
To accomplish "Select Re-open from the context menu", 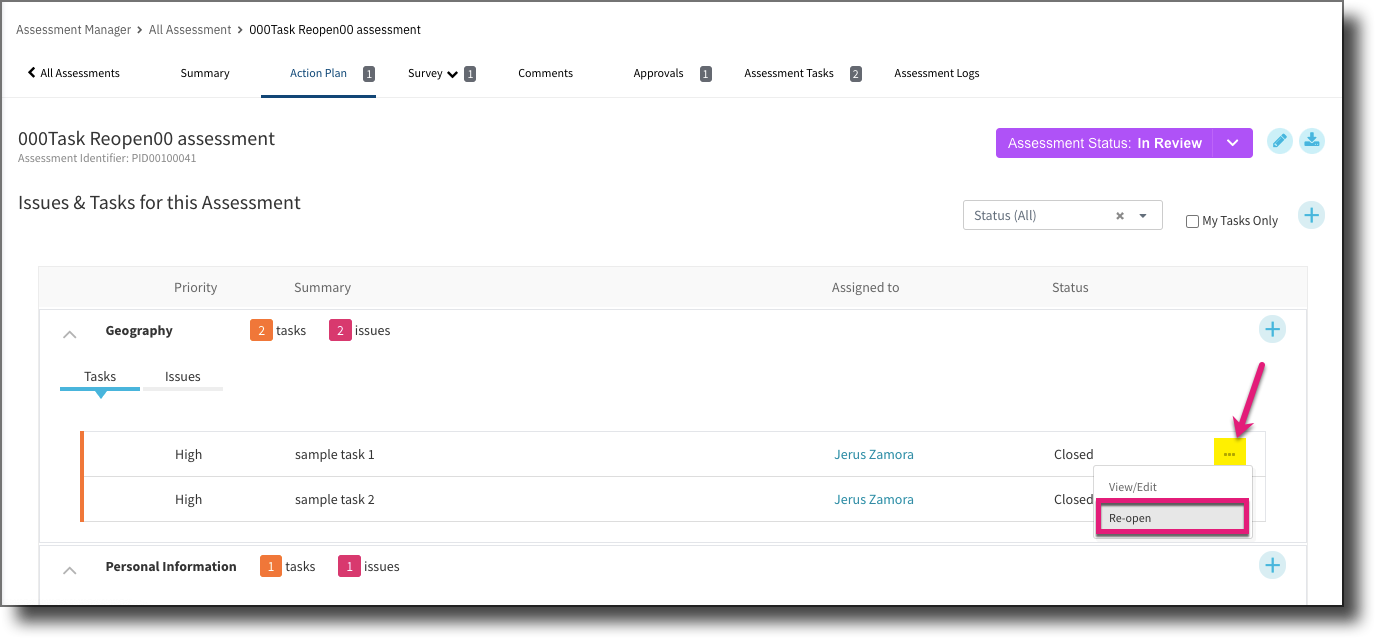I will click(x=1171, y=518).
